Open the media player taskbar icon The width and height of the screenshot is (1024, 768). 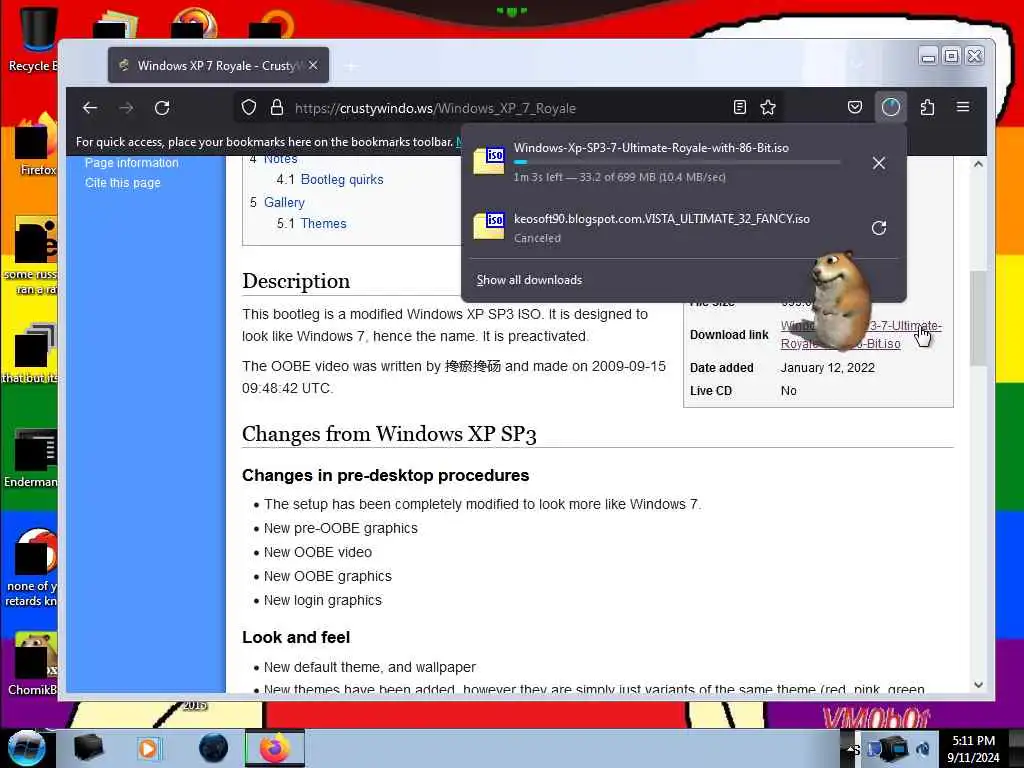pyautogui.click(x=148, y=748)
